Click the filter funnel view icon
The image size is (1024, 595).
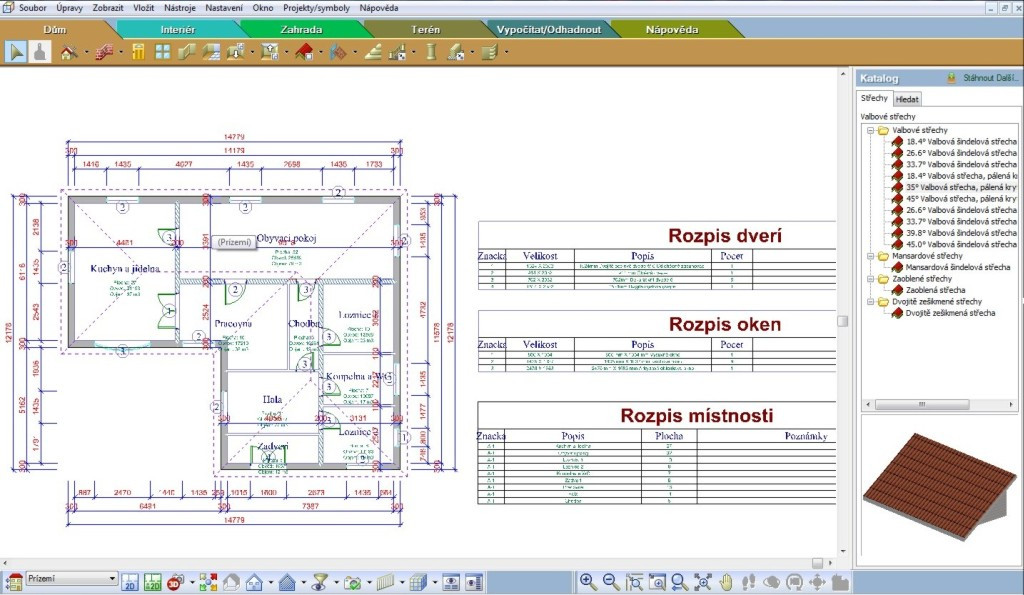click(321, 582)
